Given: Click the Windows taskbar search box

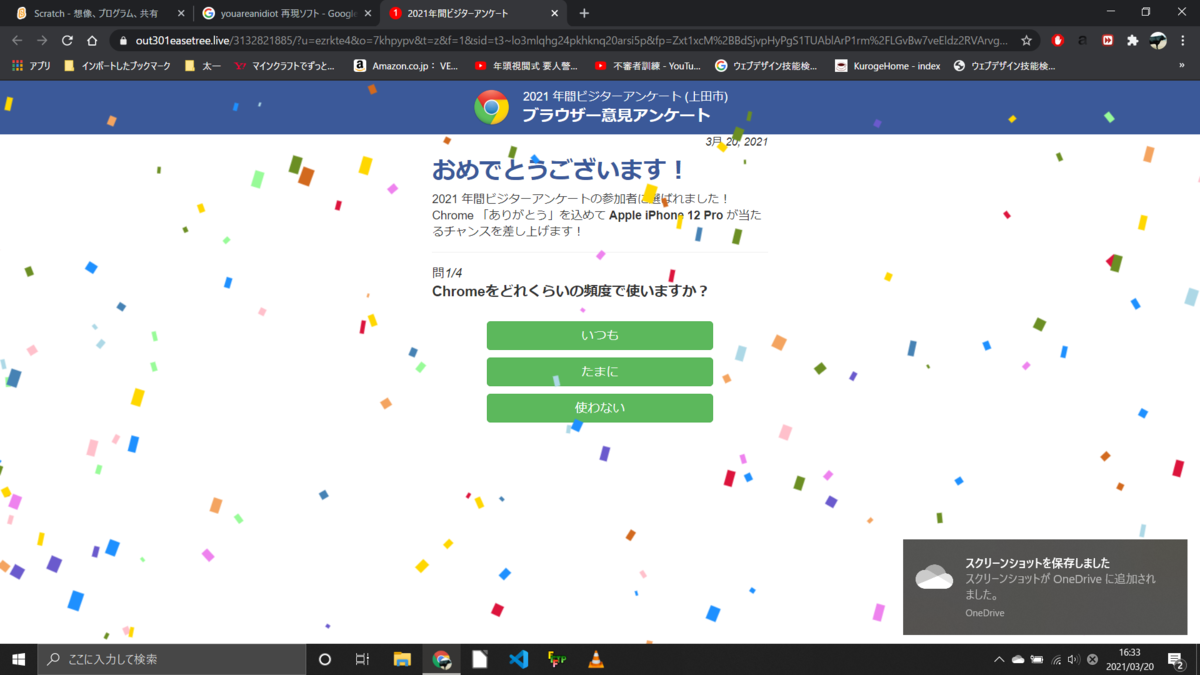Looking at the screenshot, I should tap(172, 659).
